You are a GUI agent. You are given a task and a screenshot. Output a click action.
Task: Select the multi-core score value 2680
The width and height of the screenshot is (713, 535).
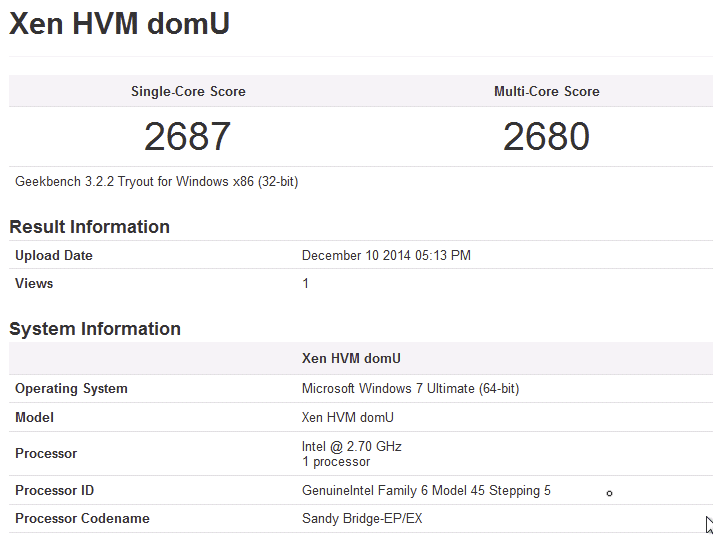tap(547, 136)
